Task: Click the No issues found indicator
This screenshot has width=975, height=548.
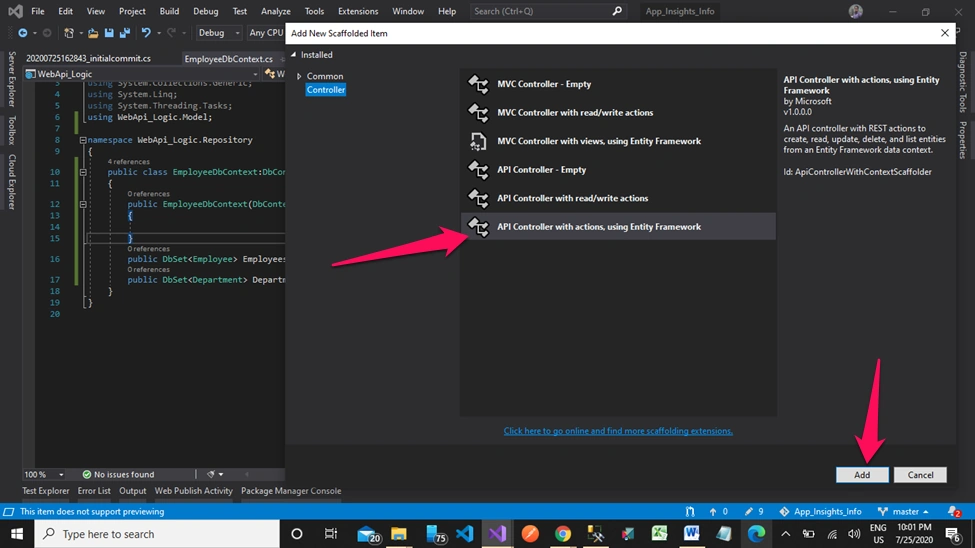Action: (x=118, y=475)
